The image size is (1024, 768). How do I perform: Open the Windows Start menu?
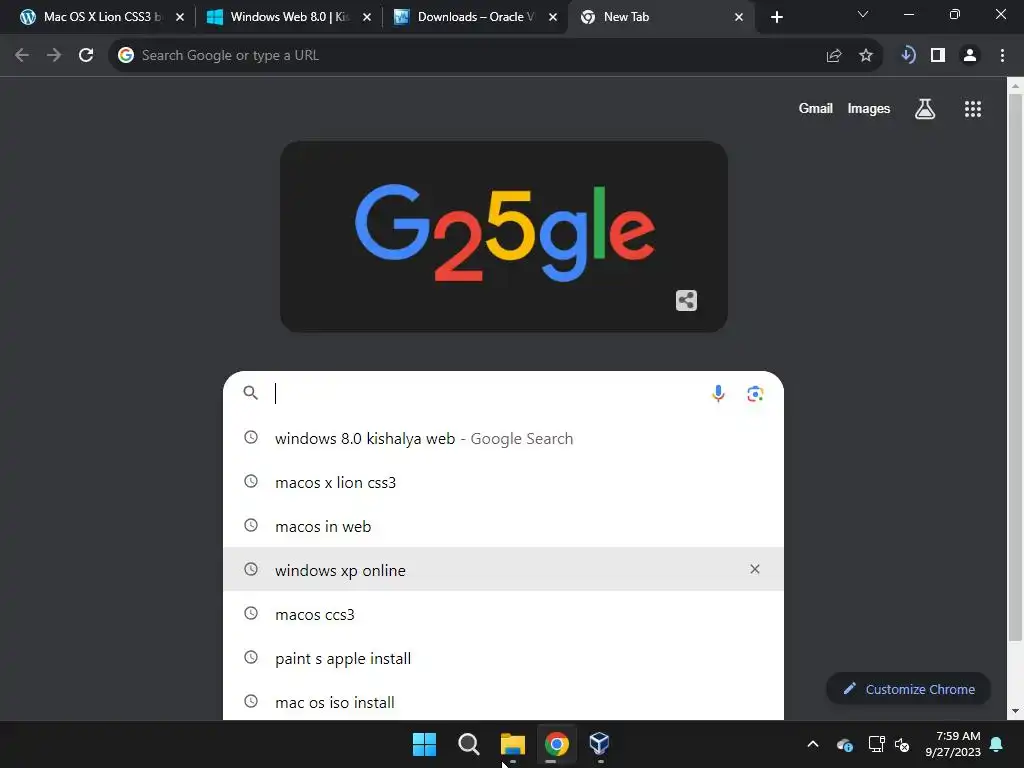coord(424,744)
